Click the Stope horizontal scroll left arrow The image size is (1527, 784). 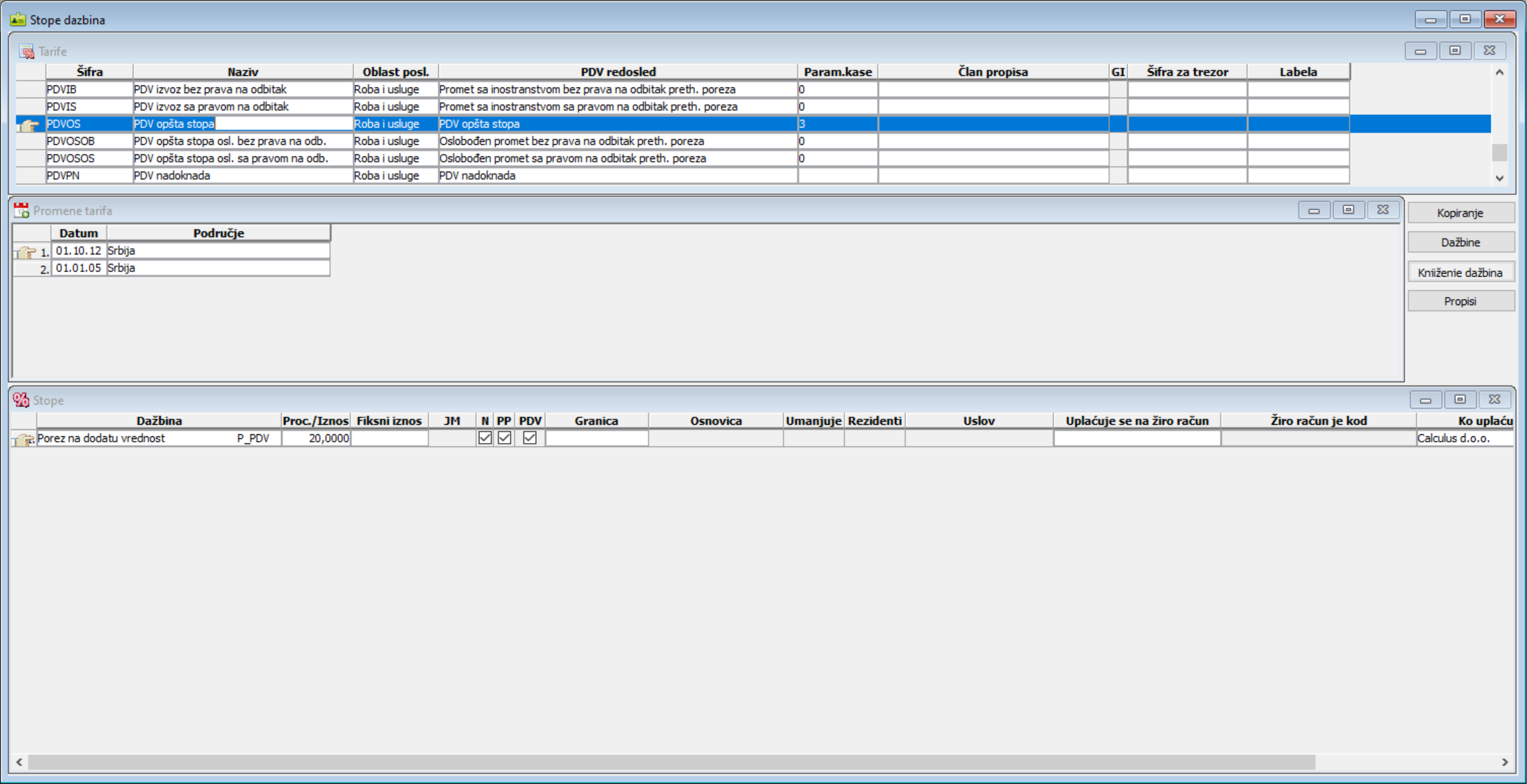pos(19,762)
